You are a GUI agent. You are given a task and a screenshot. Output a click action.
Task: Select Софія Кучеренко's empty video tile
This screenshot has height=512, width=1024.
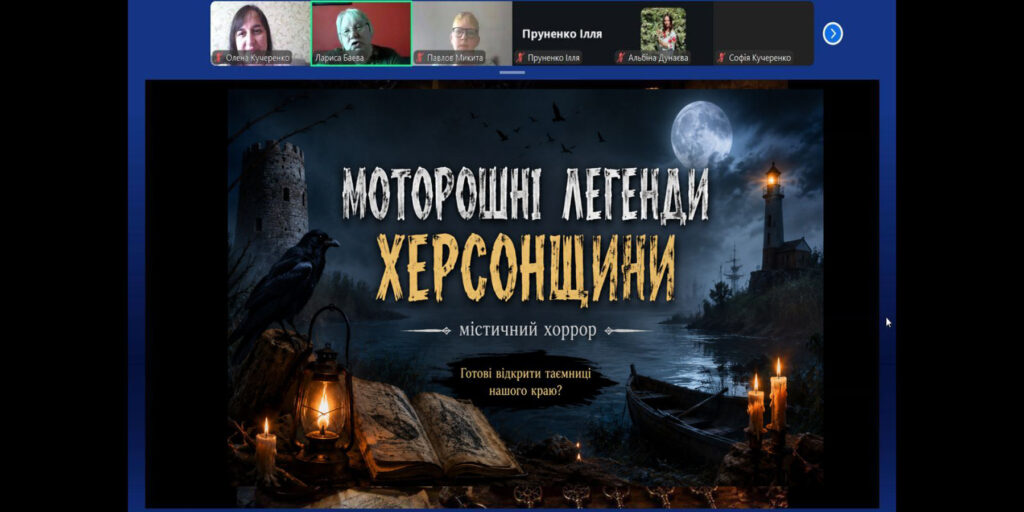763,33
